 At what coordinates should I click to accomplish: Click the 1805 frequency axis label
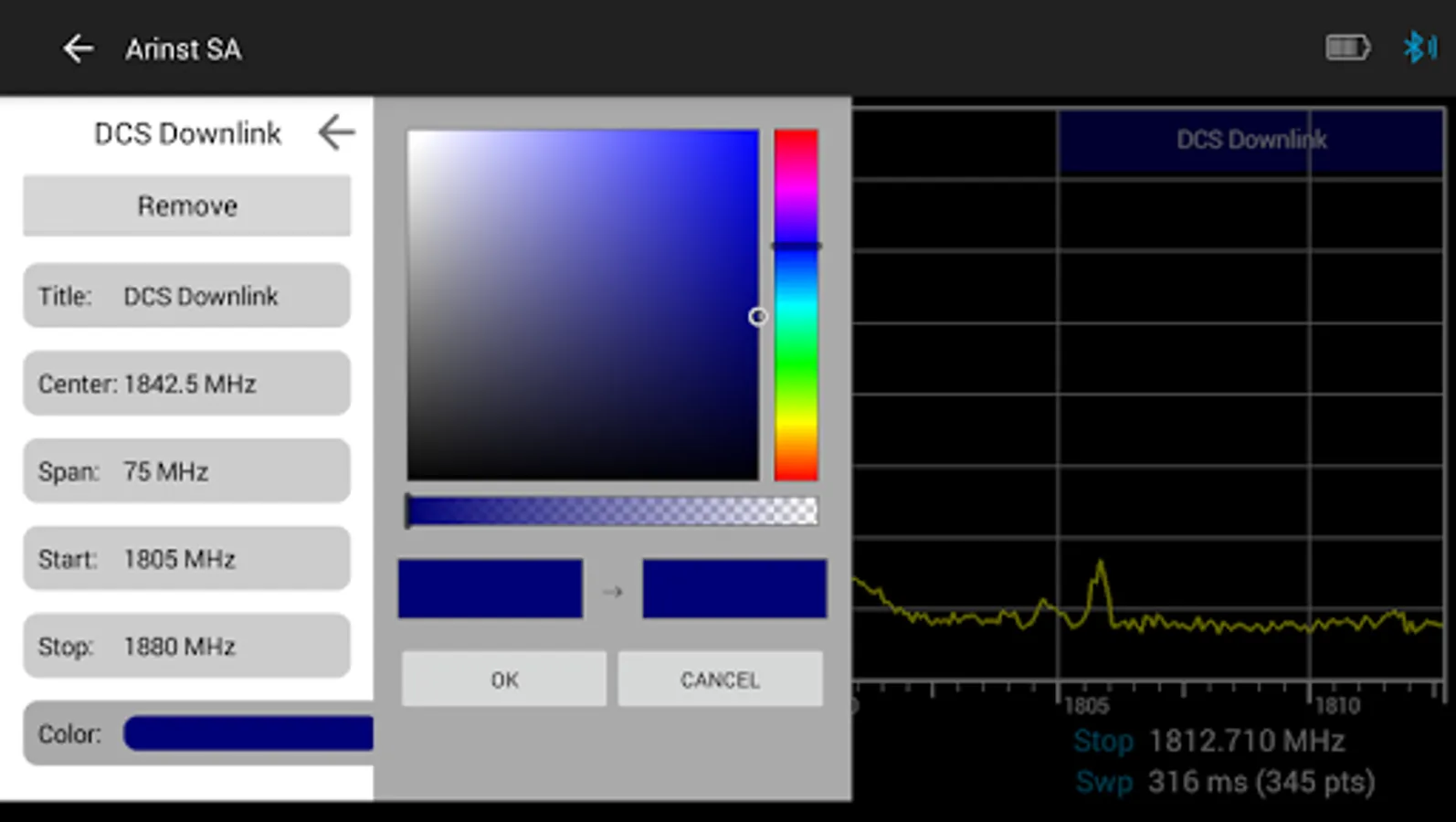[x=1086, y=706]
